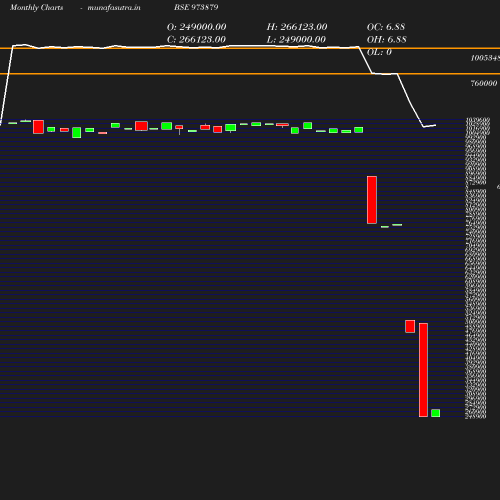Image resolution: width=500 pixels, height=500 pixels.
Task: Click the tallest red candlestick
Action: [423, 370]
